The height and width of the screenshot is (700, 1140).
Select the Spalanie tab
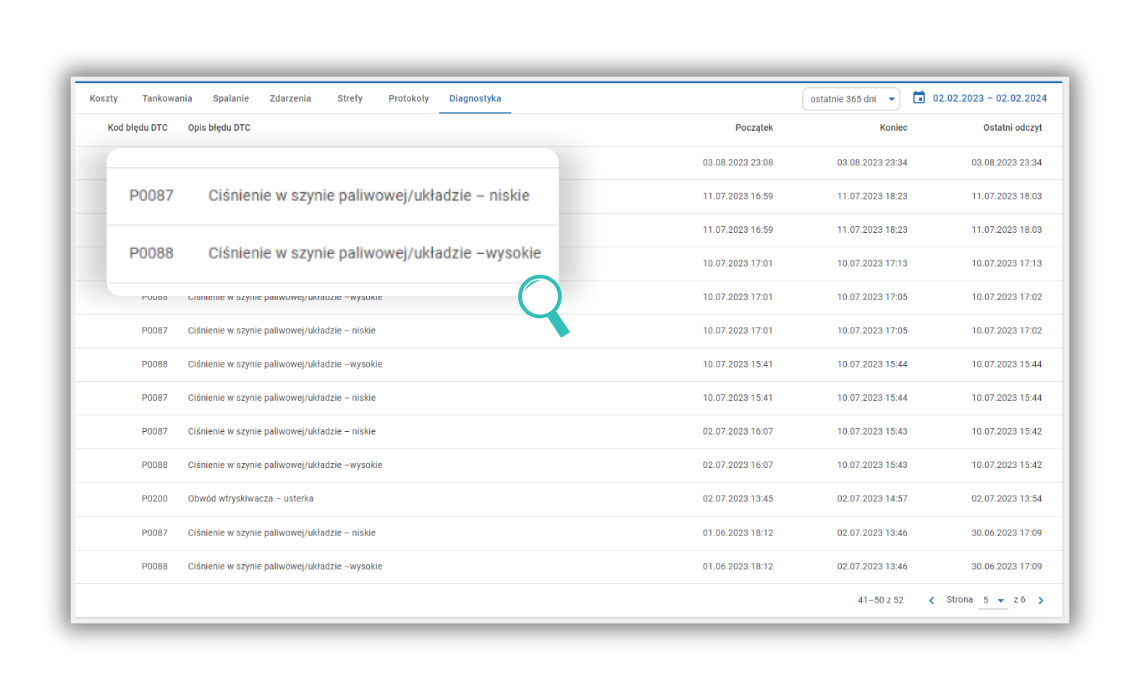pyautogui.click(x=230, y=99)
